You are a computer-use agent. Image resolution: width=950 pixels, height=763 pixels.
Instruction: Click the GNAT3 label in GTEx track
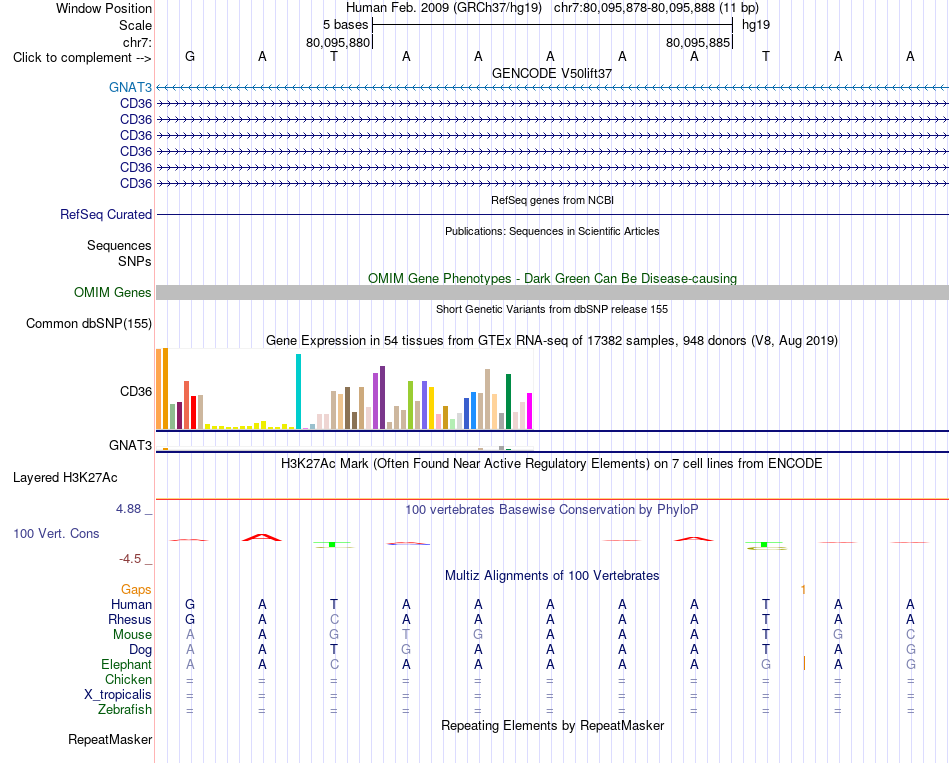coord(130,445)
